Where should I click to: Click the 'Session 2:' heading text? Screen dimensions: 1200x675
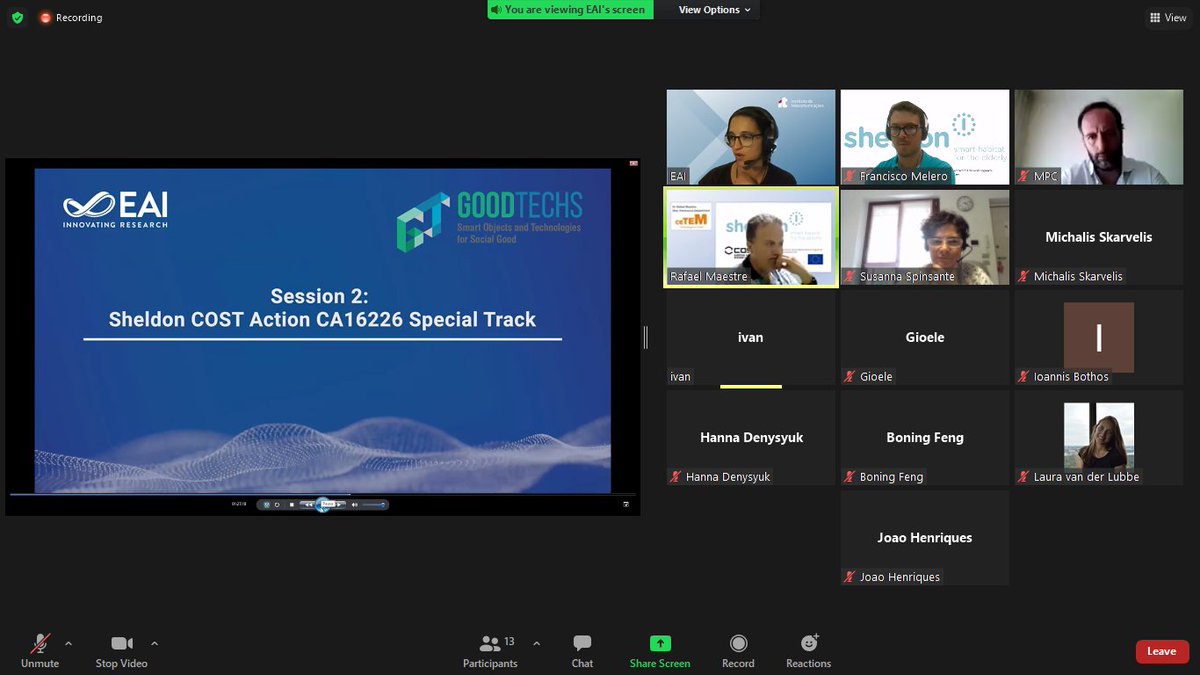pyautogui.click(x=319, y=296)
